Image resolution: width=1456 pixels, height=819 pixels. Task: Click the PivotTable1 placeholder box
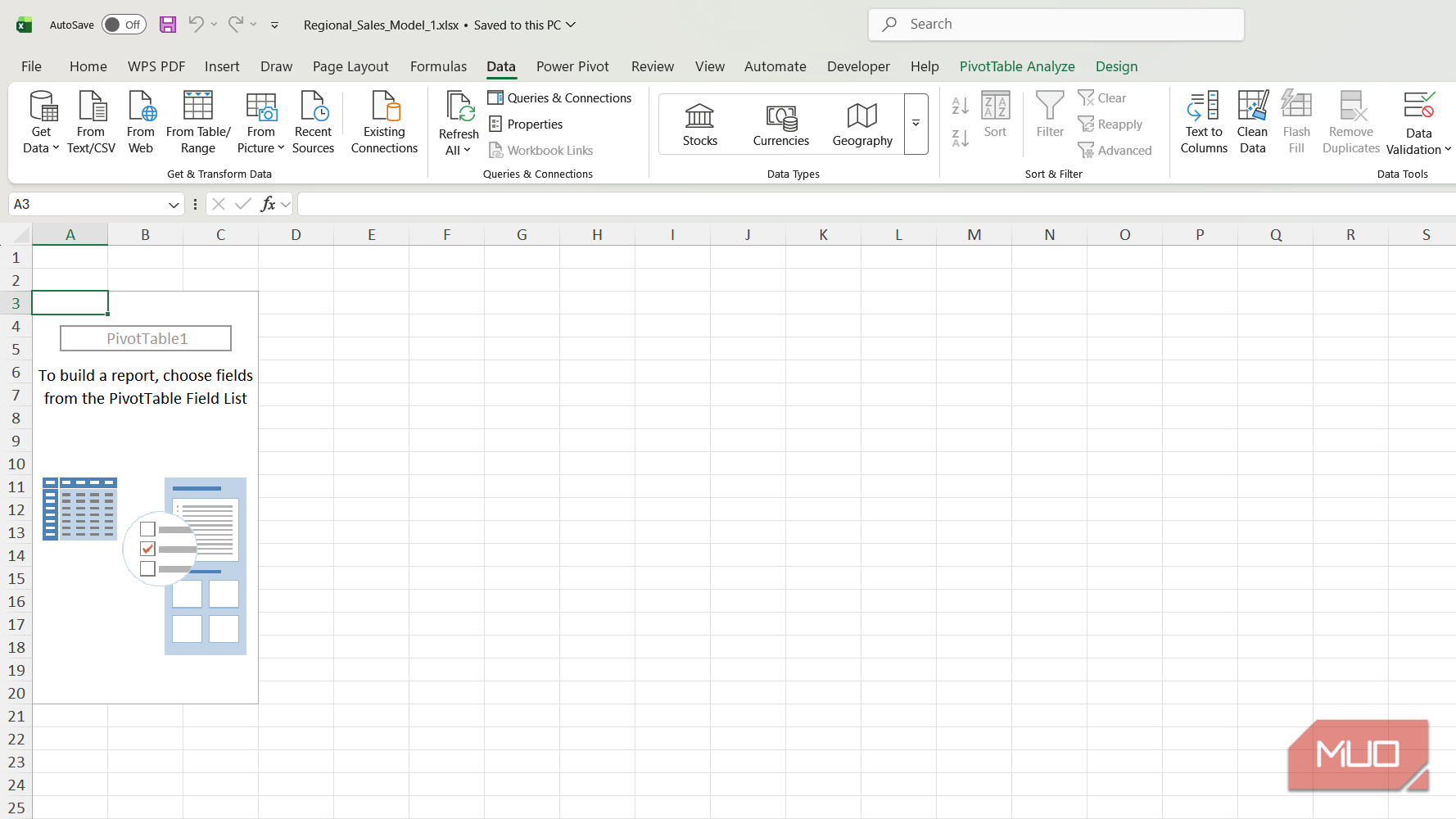146,338
